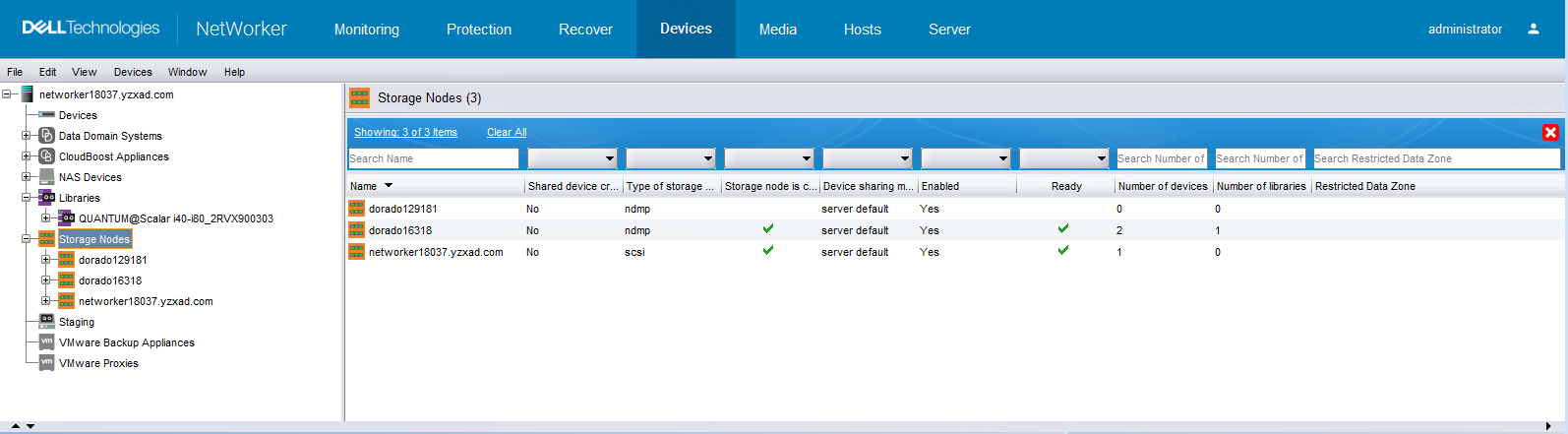Open the File menu

coord(15,72)
